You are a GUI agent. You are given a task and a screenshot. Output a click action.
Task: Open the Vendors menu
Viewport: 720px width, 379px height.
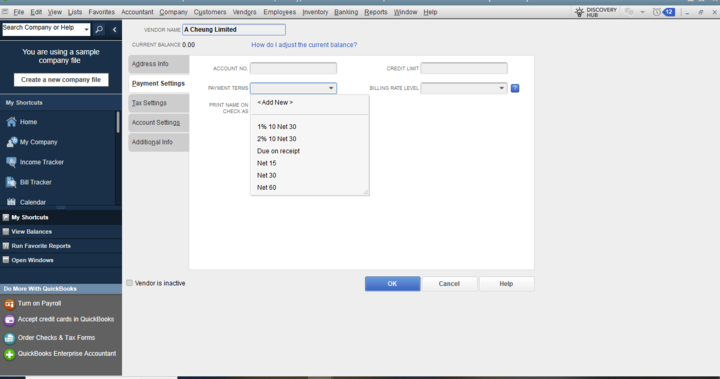(244, 12)
